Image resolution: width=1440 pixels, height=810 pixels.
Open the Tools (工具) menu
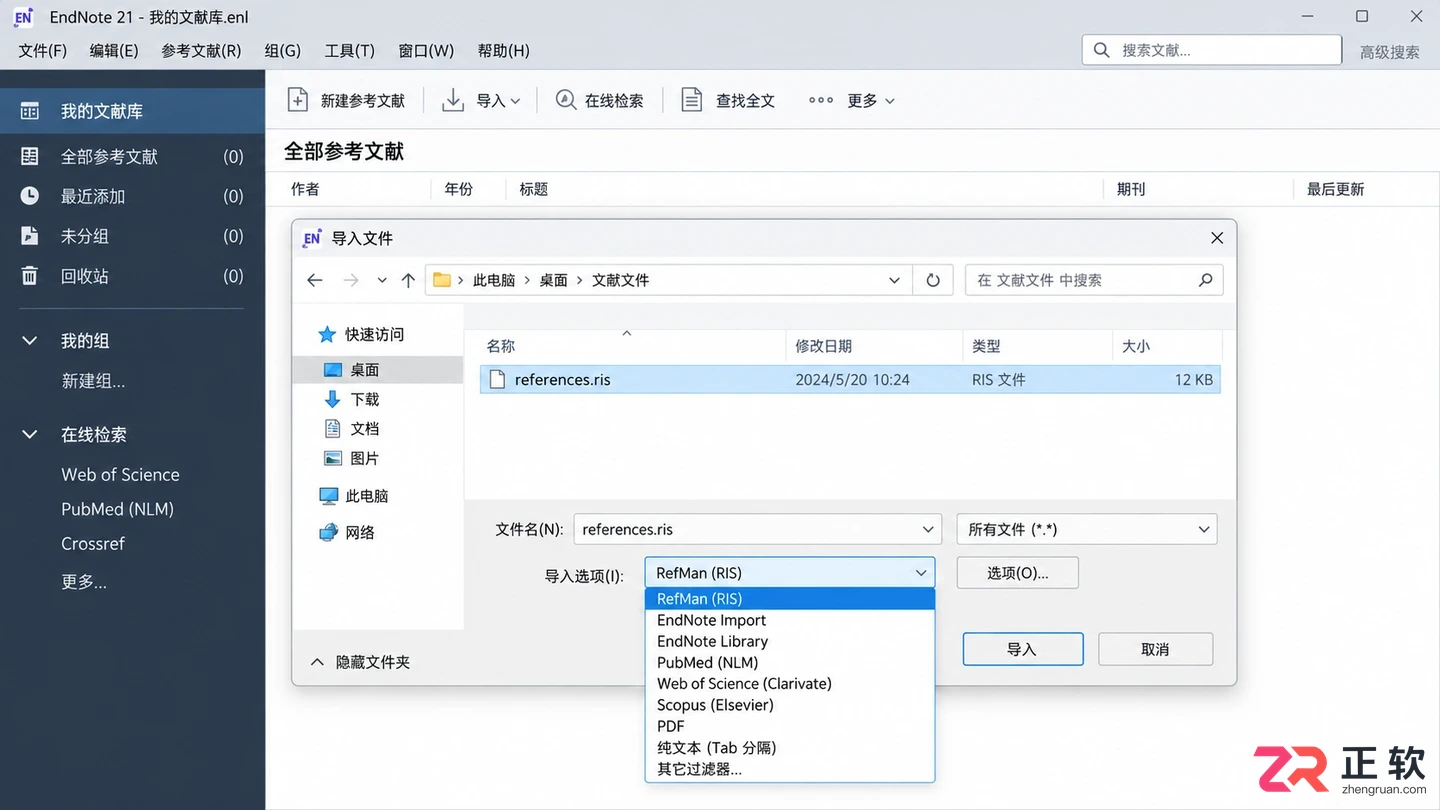click(349, 50)
